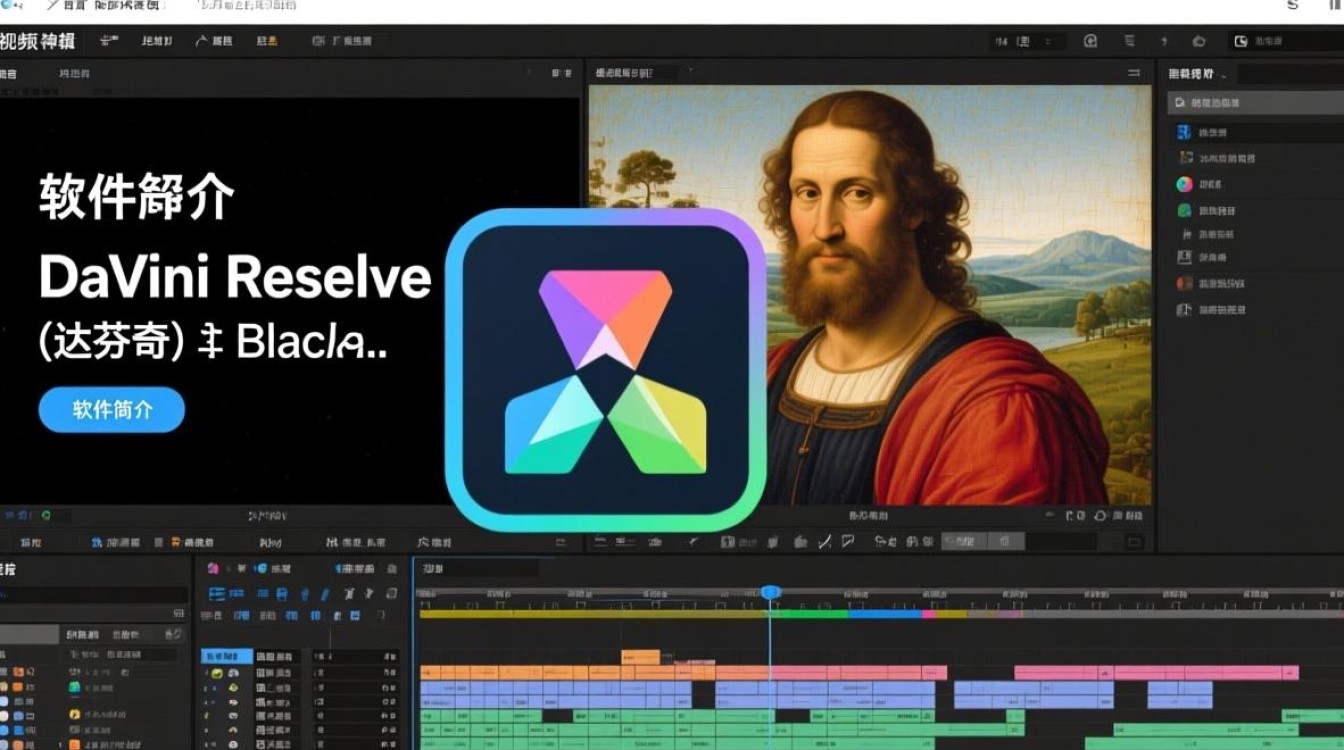Select the highlighted blue tab in the track list
This screenshot has width=1344, height=750.
[227, 656]
